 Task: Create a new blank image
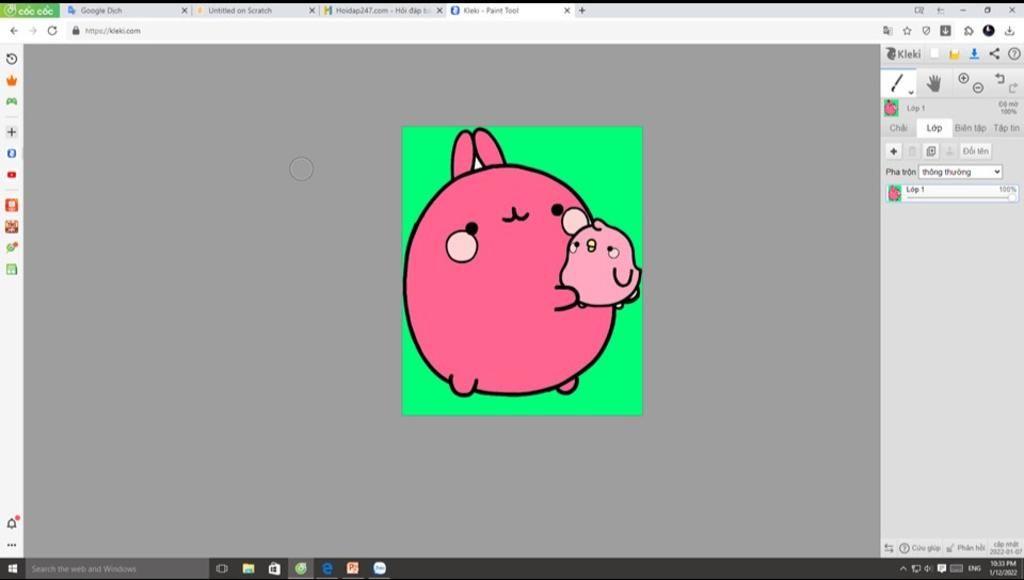click(x=935, y=54)
